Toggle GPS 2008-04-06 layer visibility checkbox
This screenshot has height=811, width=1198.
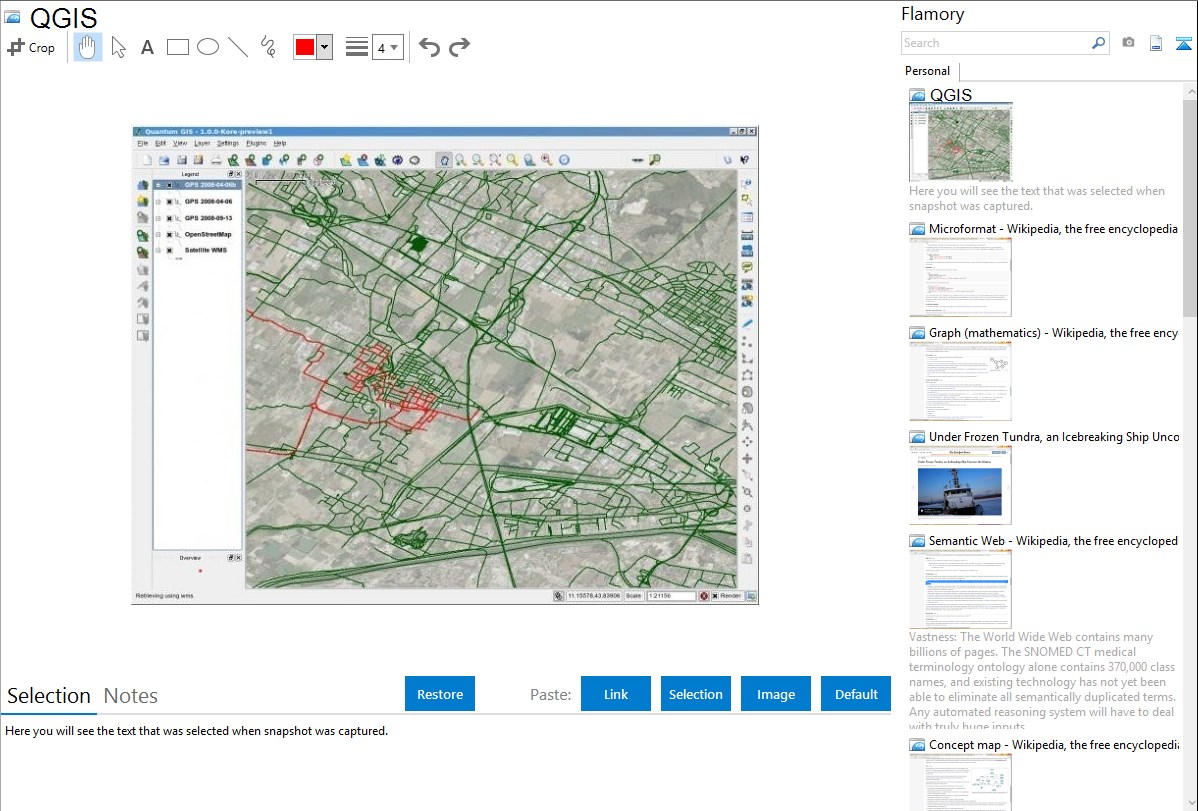pyautogui.click(x=170, y=202)
